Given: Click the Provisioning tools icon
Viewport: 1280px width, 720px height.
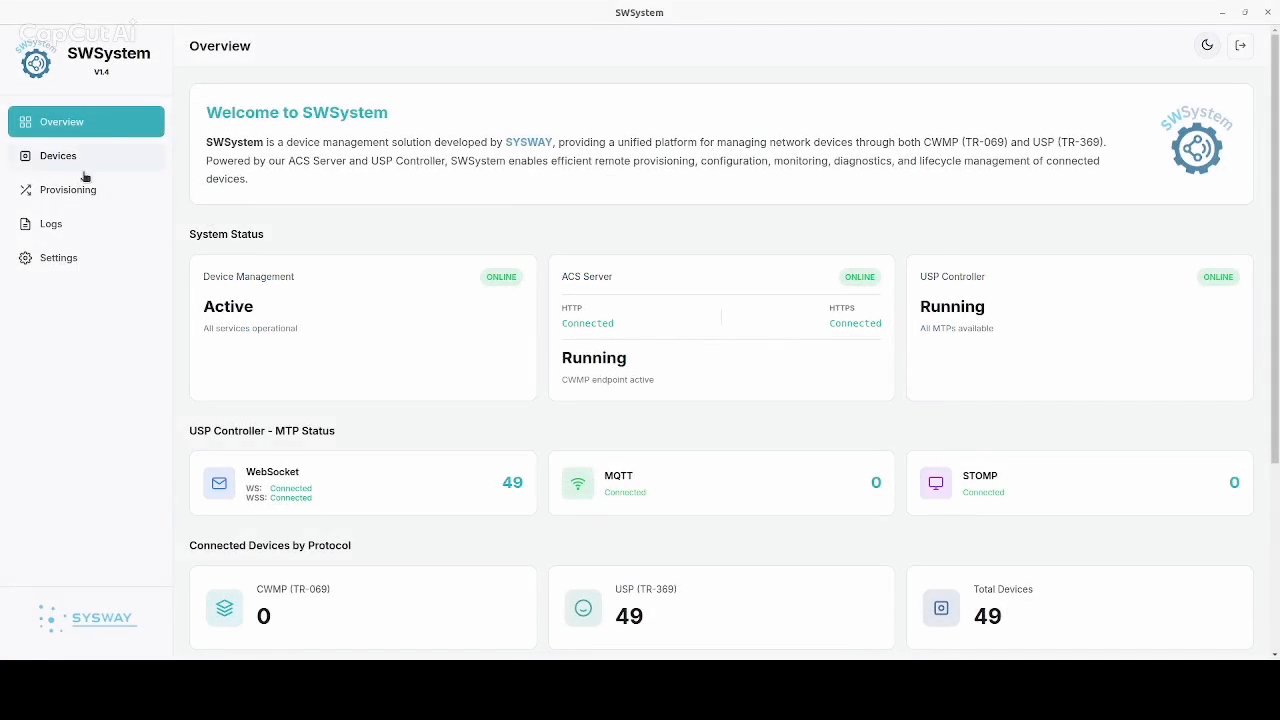Looking at the screenshot, I should [x=25, y=190].
